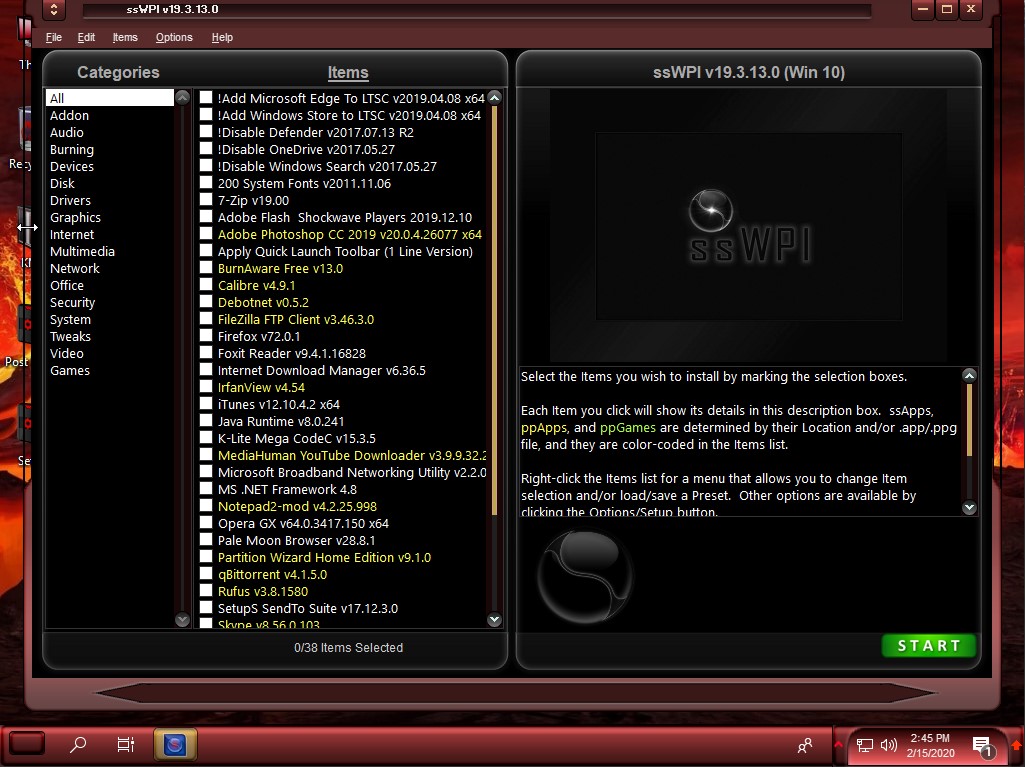Check the 7-Zip v19.00 item

coord(206,200)
